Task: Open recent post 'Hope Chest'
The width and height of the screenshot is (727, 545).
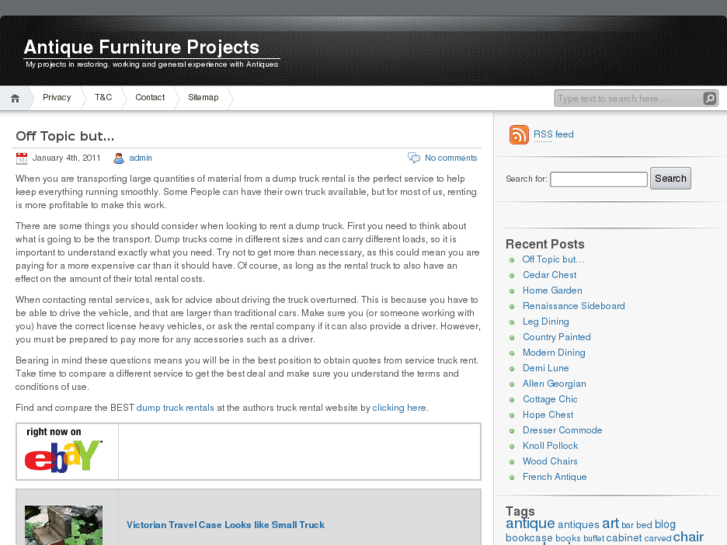Action: [x=548, y=415]
